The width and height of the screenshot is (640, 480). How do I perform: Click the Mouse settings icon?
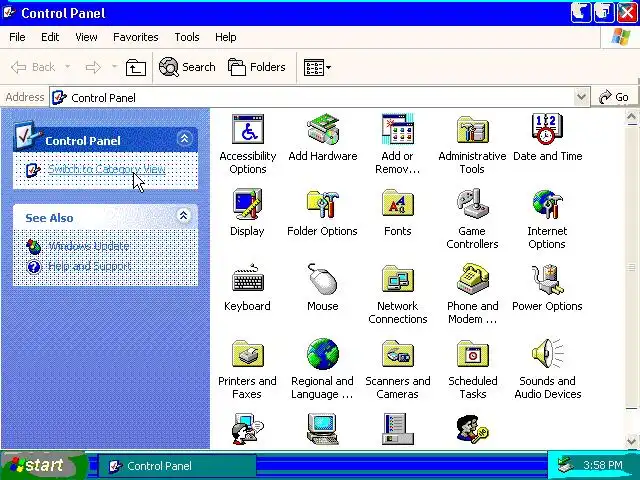tap(322, 279)
